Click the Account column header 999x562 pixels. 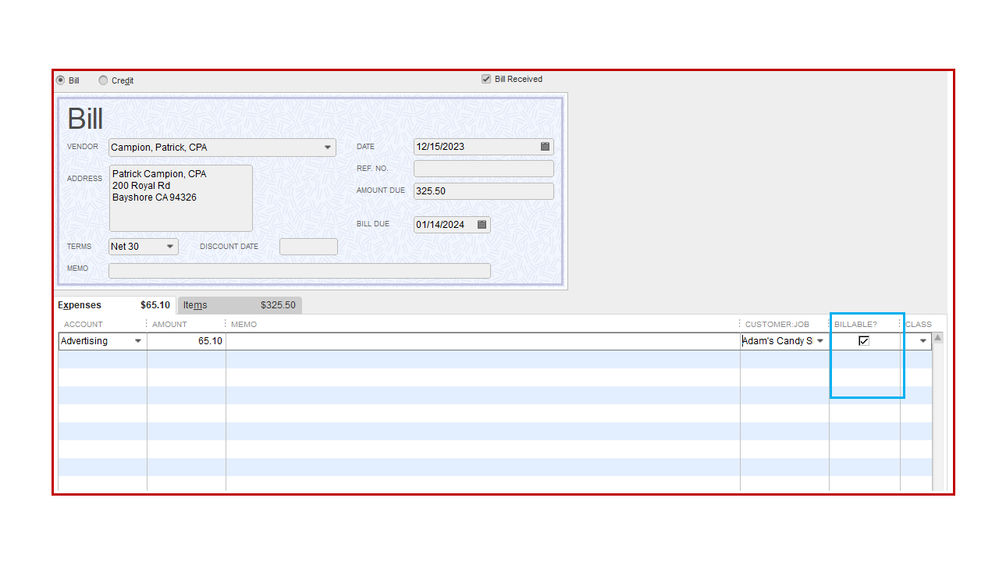[x=83, y=324]
